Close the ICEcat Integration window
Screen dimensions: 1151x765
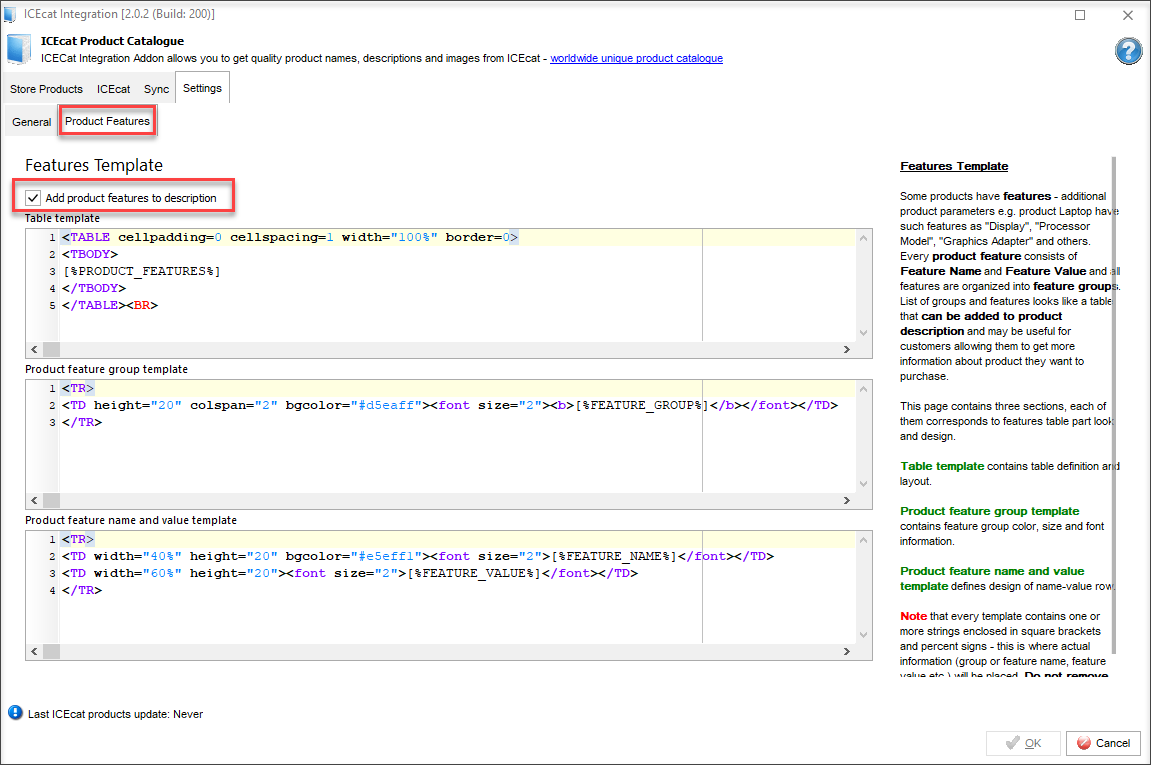pos(1128,15)
